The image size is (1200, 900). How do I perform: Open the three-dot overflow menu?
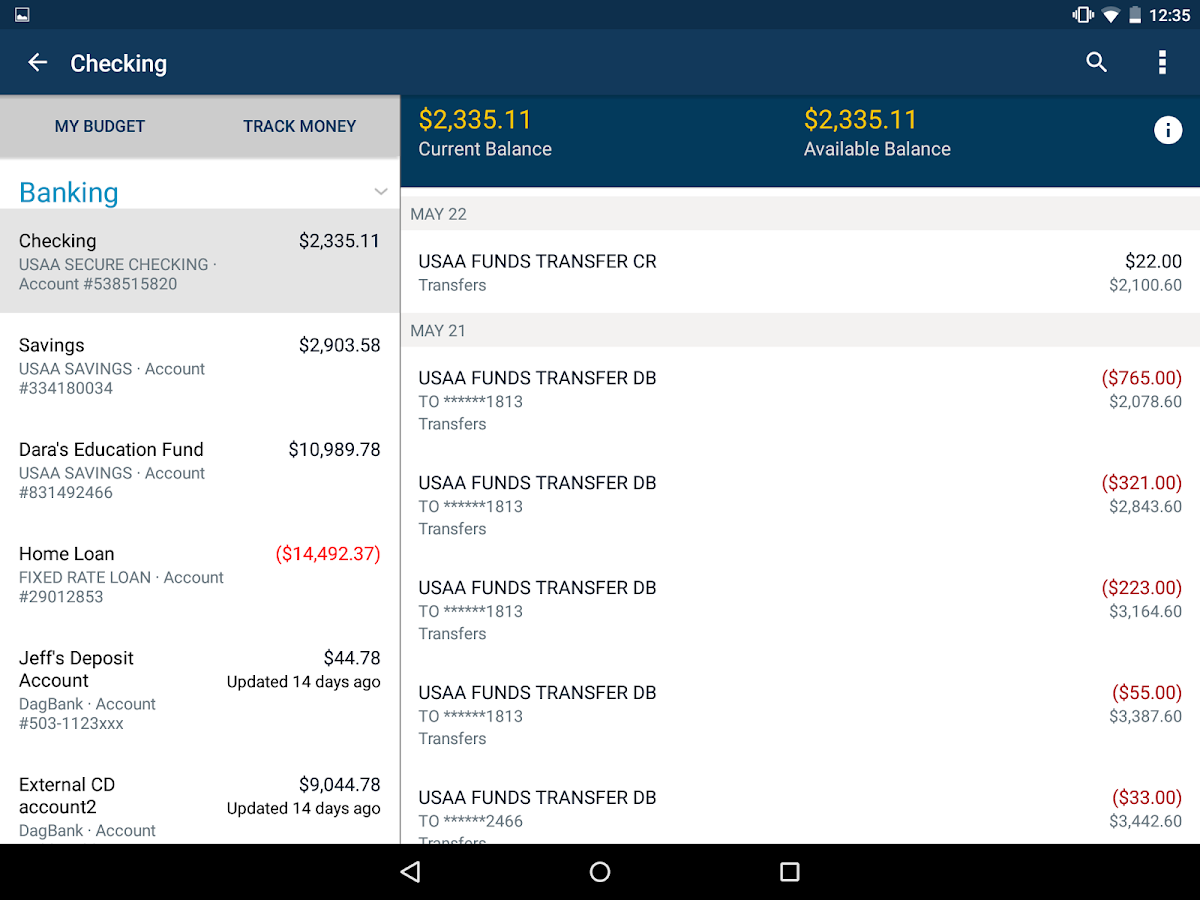tap(1162, 62)
